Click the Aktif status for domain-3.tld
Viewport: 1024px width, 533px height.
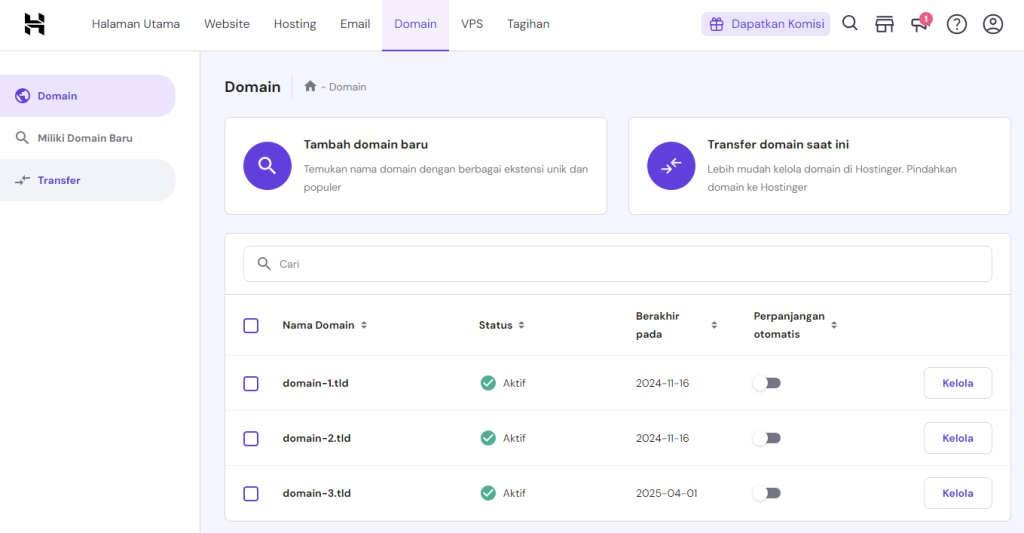tap(514, 493)
